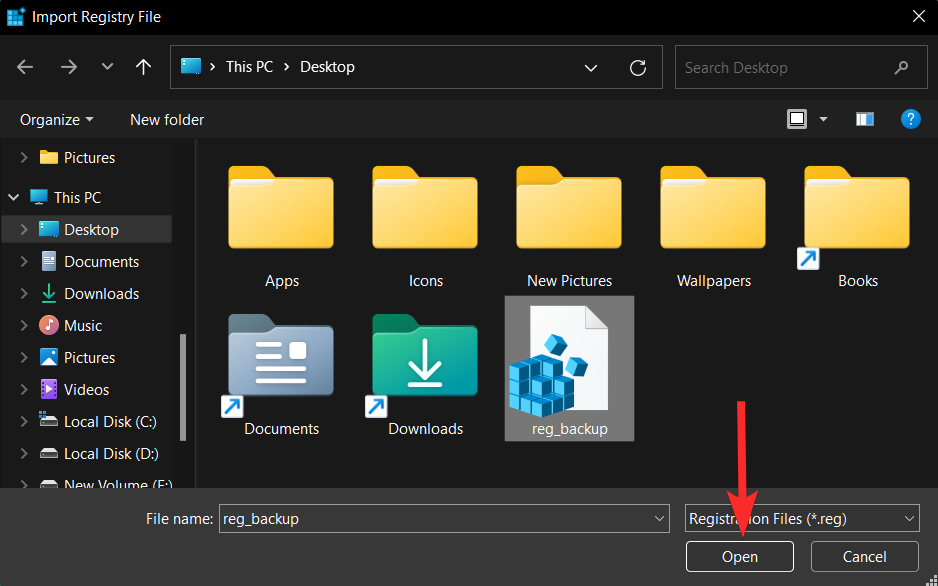938x586 pixels.
Task: Open Music in the sidebar
Action: click(83, 325)
